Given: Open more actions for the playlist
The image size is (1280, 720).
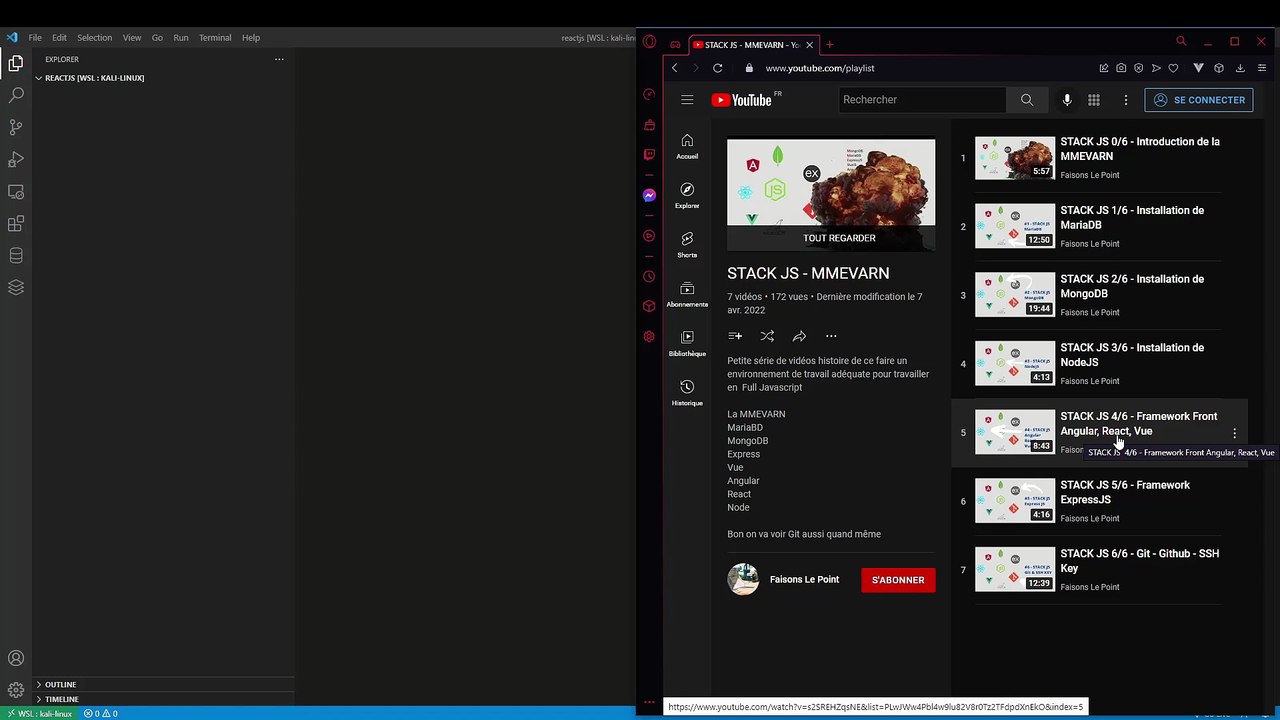Looking at the screenshot, I should tap(831, 336).
